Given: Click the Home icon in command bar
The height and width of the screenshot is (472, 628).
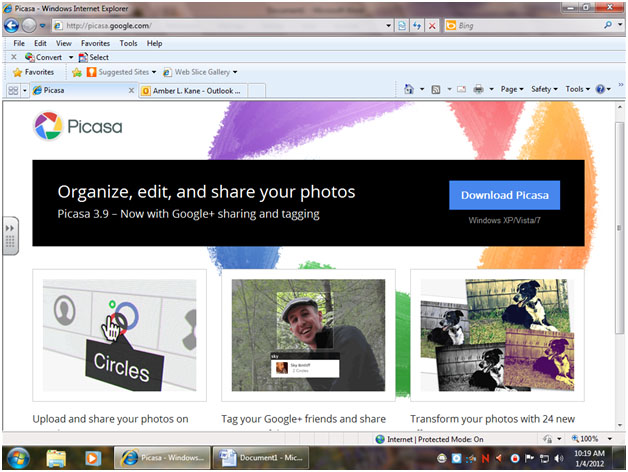Looking at the screenshot, I should point(409,89).
